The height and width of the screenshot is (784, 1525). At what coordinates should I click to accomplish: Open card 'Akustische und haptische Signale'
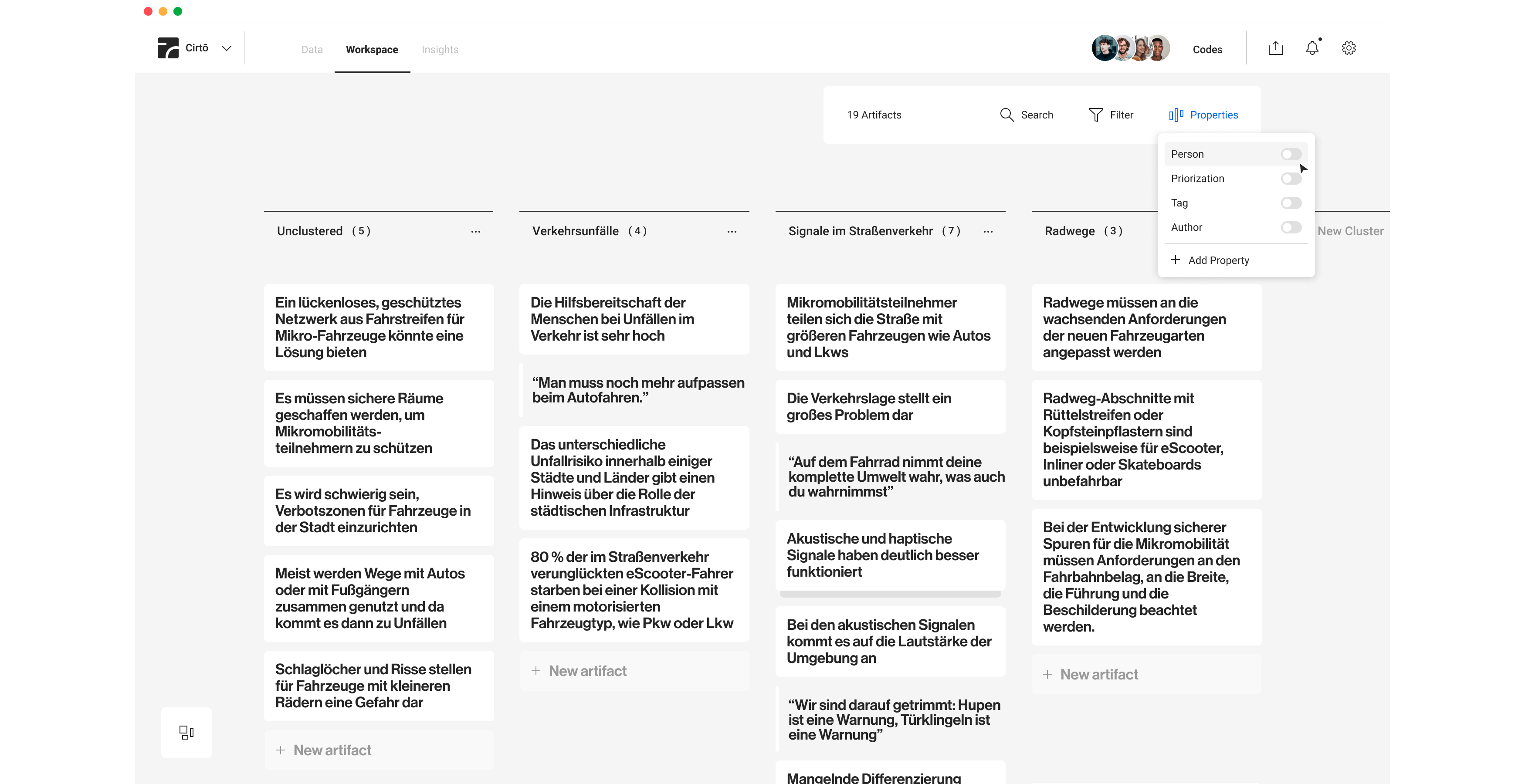click(x=890, y=555)
